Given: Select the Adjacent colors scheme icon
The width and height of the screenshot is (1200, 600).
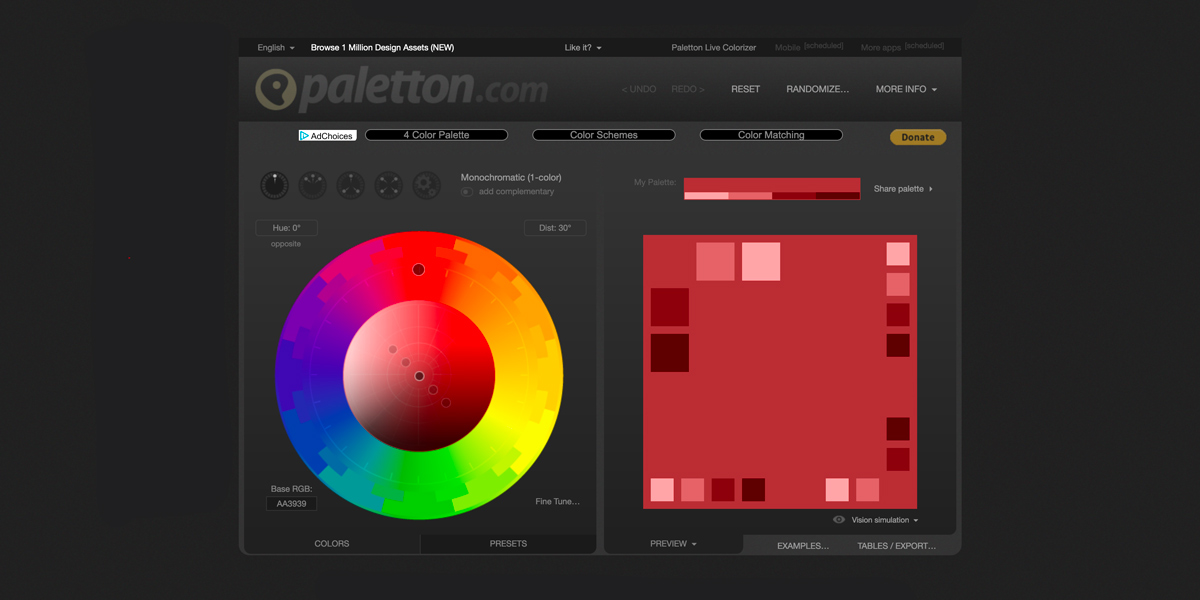Looking at the screenshot, I should click(311, 185).
